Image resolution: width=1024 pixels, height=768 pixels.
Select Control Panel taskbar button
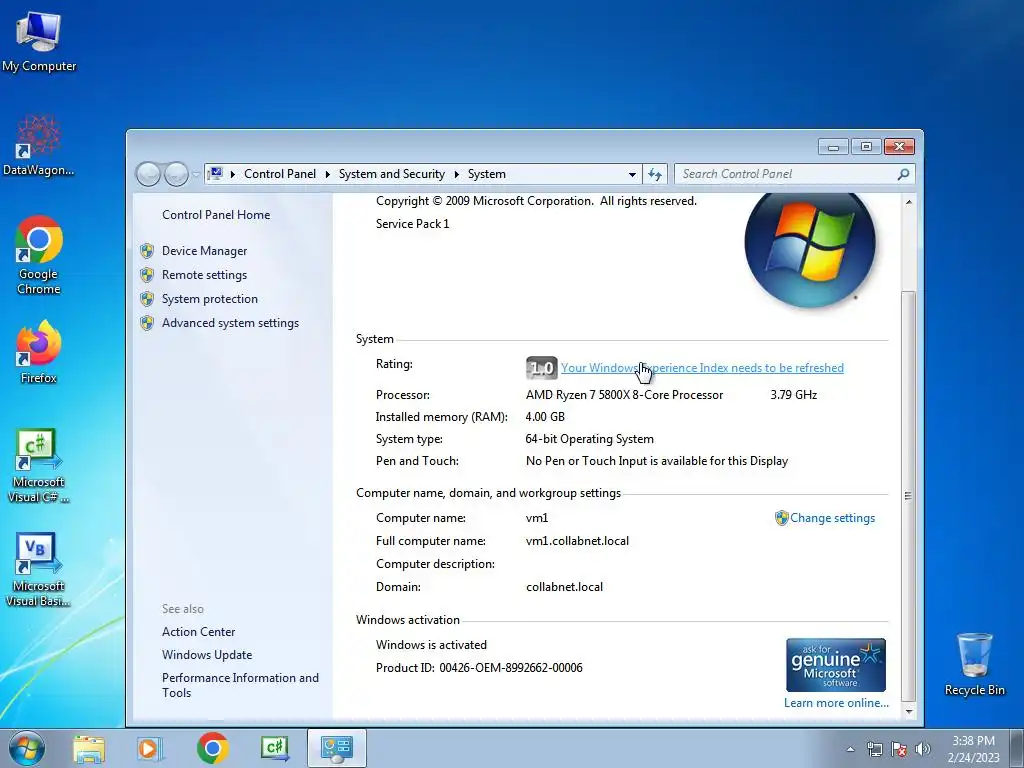click(x=337, y=748)
